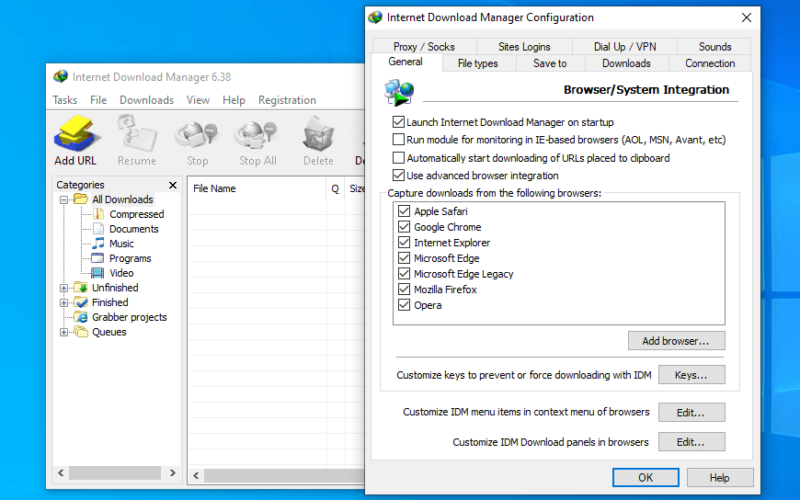Select the Compressed category icon

point(98,214)
